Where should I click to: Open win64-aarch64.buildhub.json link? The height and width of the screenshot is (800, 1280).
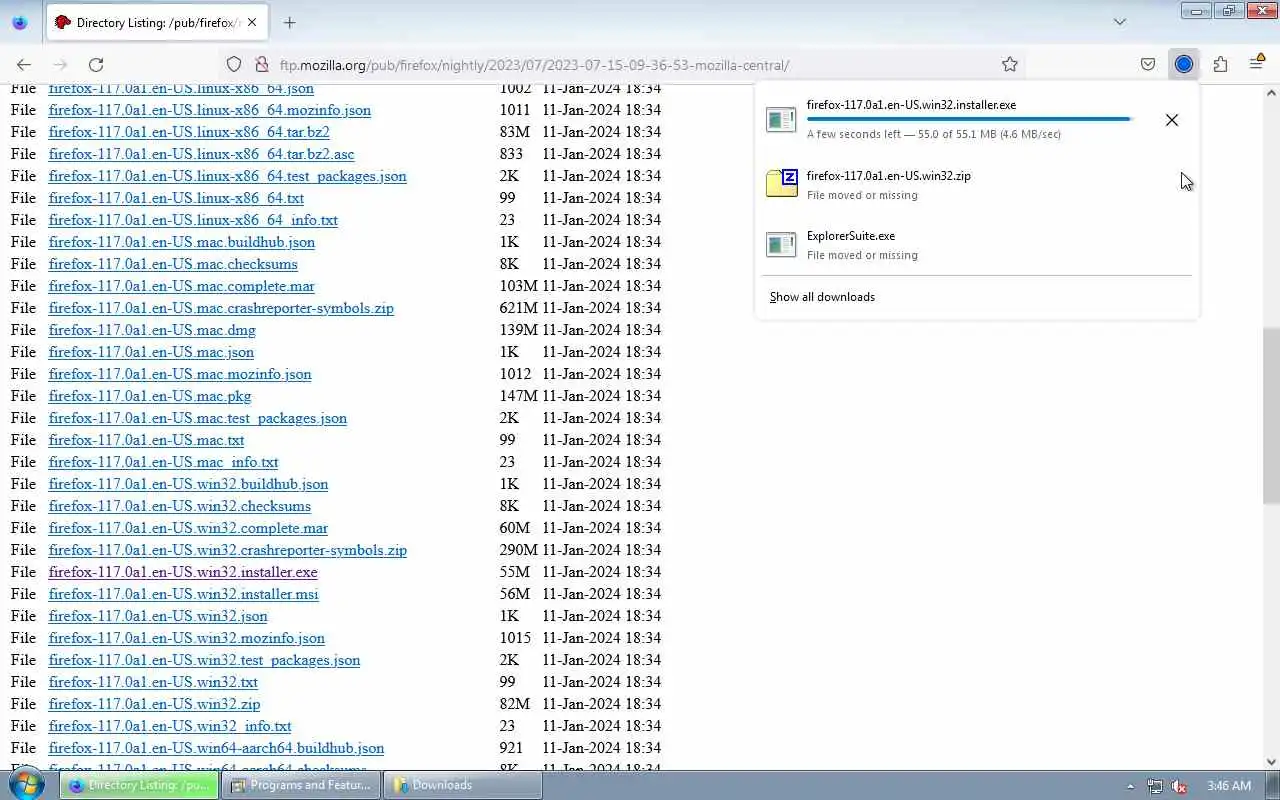point(216,748)
